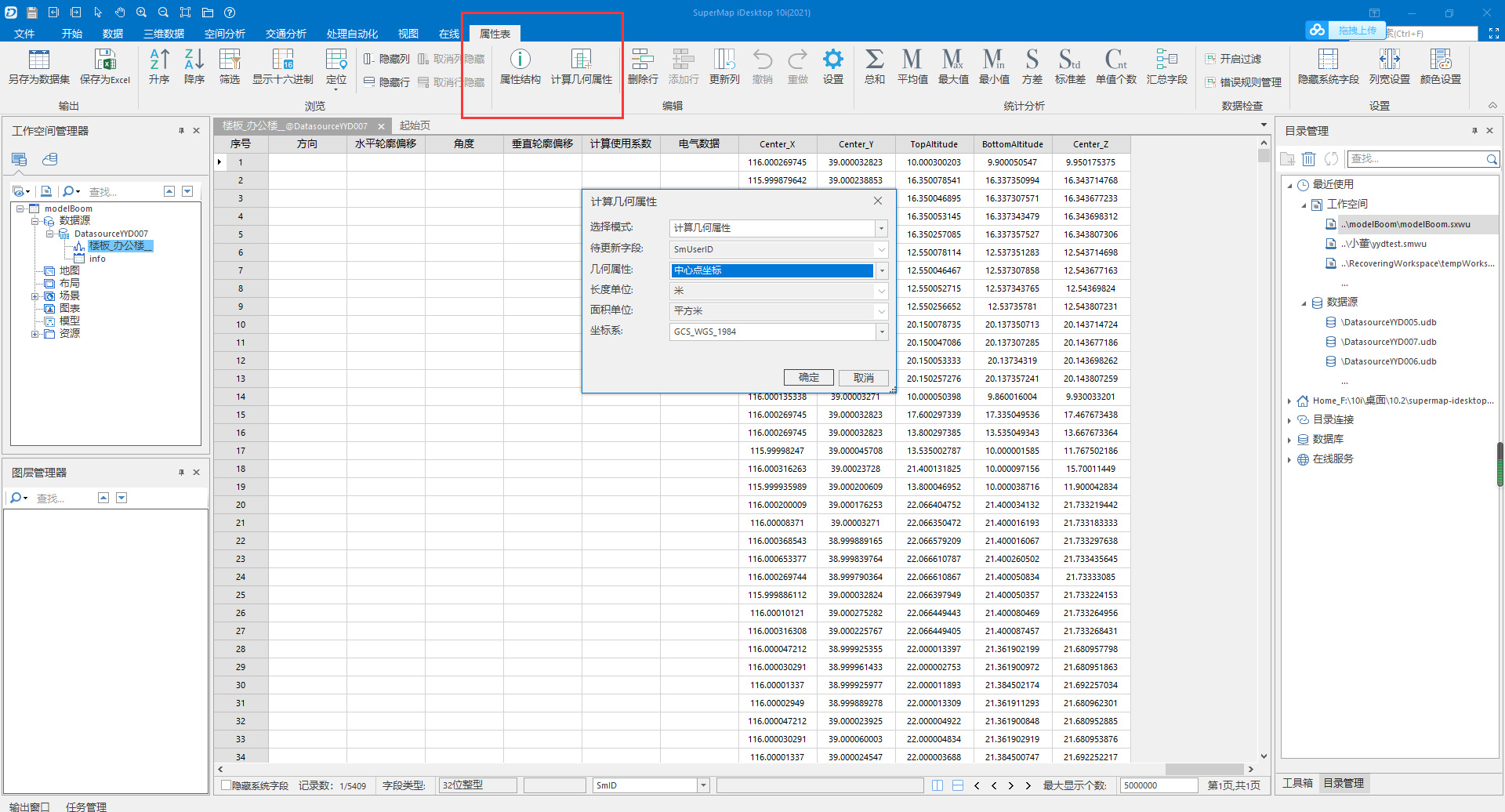The width and height of the screenshot is (1505, 812).
Task: Click the 最大显示个数 input field
Action: click(1159, 785)
